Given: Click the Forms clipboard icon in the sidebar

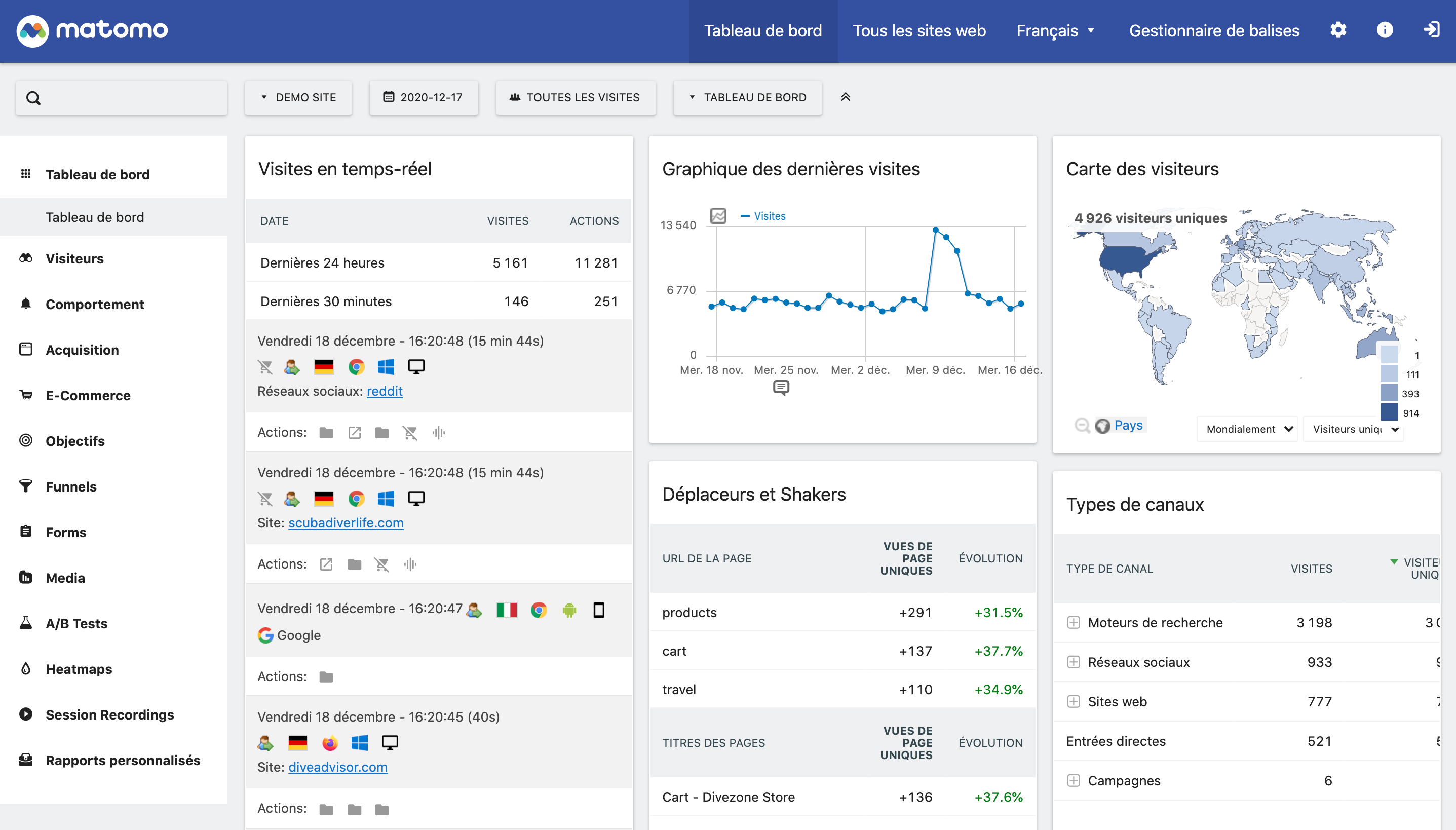Looking at the screenshot, I should [26, 532].
